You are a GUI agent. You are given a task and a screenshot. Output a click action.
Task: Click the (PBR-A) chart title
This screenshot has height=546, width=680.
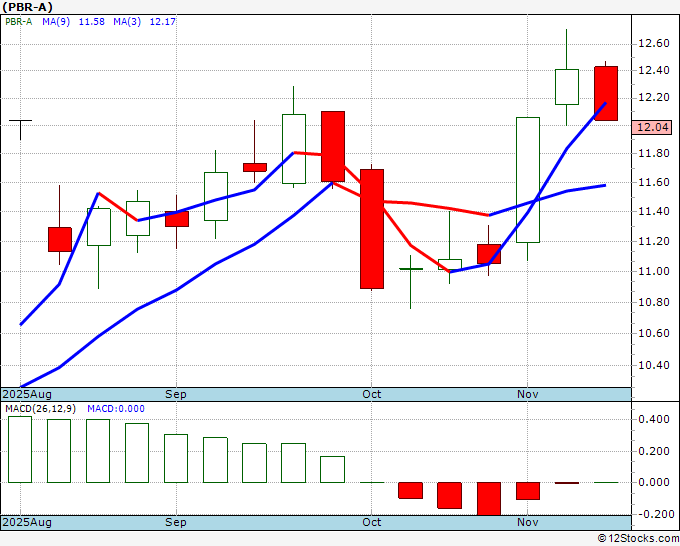click(27, 7)
